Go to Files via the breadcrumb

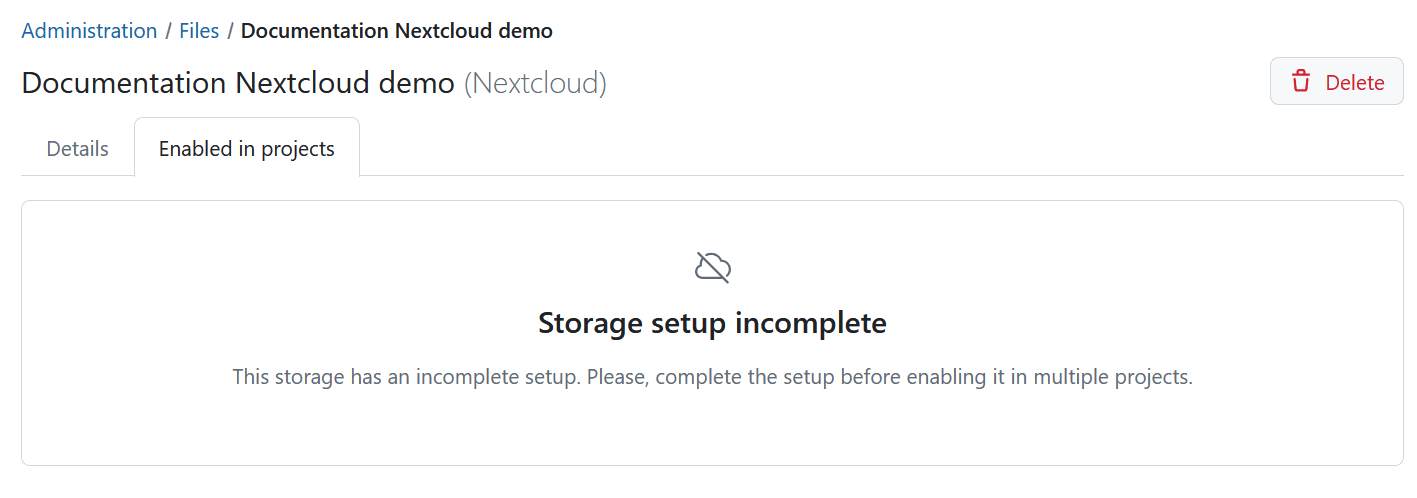coord(199,31)
